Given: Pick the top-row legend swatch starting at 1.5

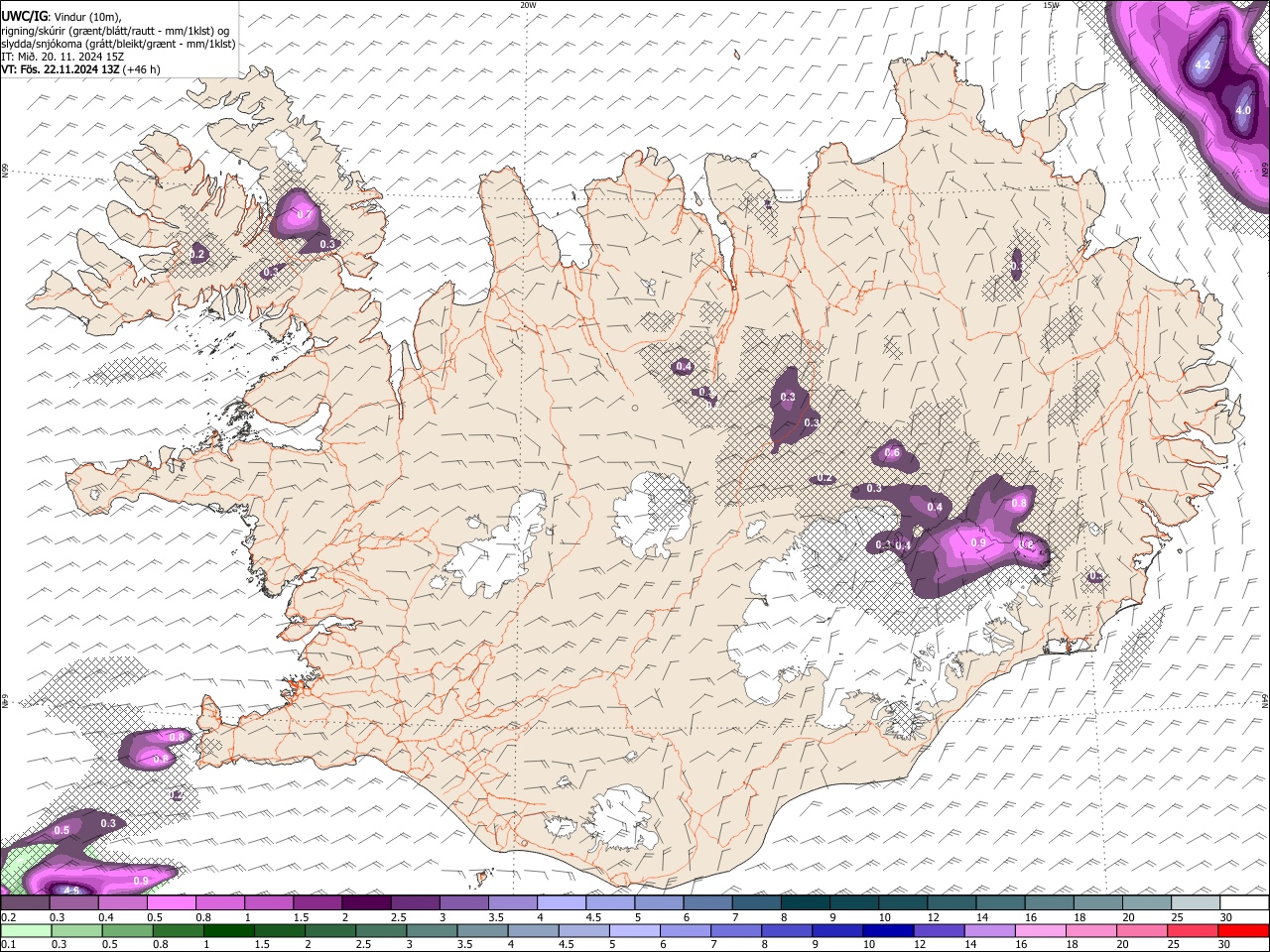Looking at the screenshot, I should click(317, 903).
